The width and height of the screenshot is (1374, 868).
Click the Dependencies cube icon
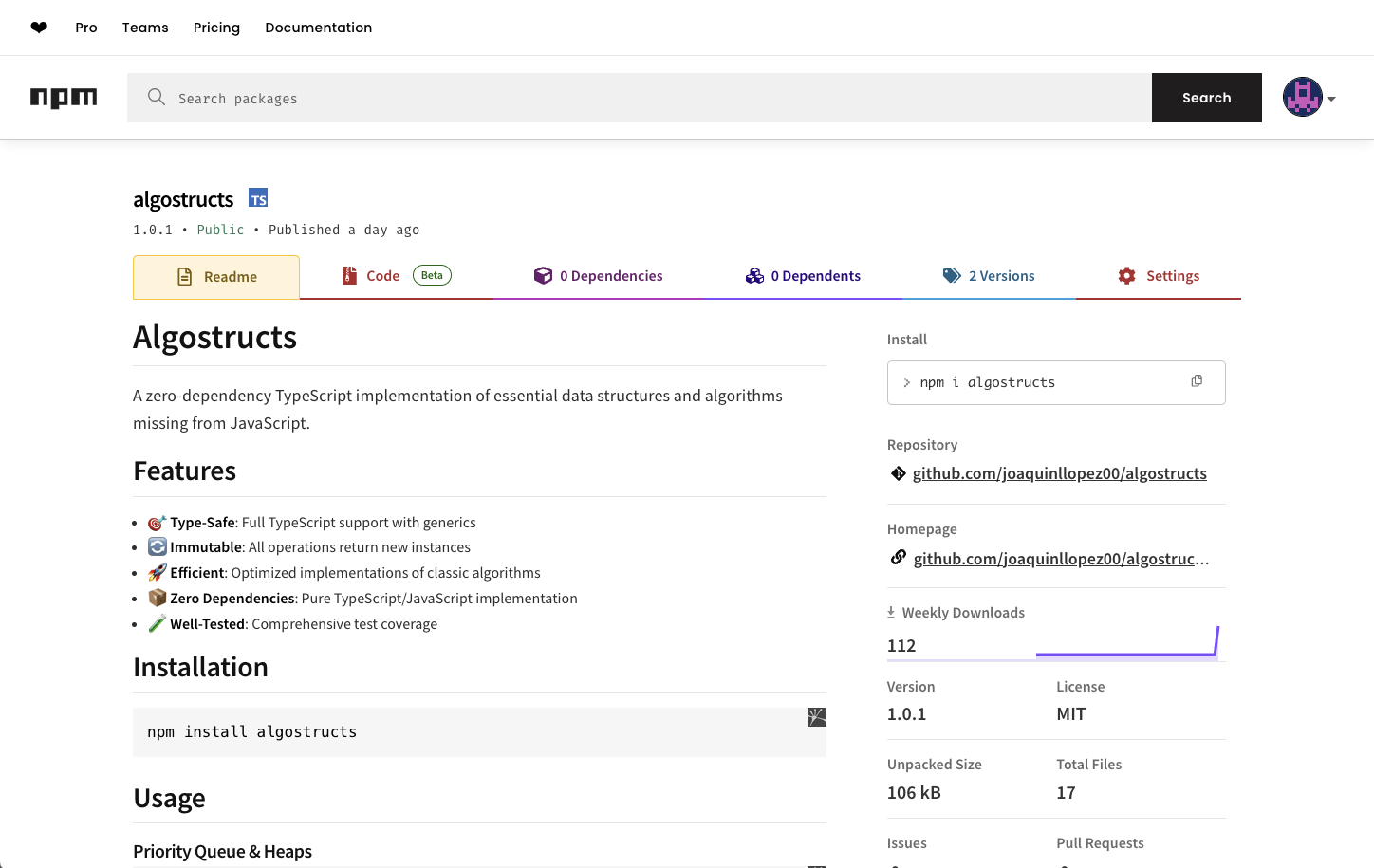(543, 276)
